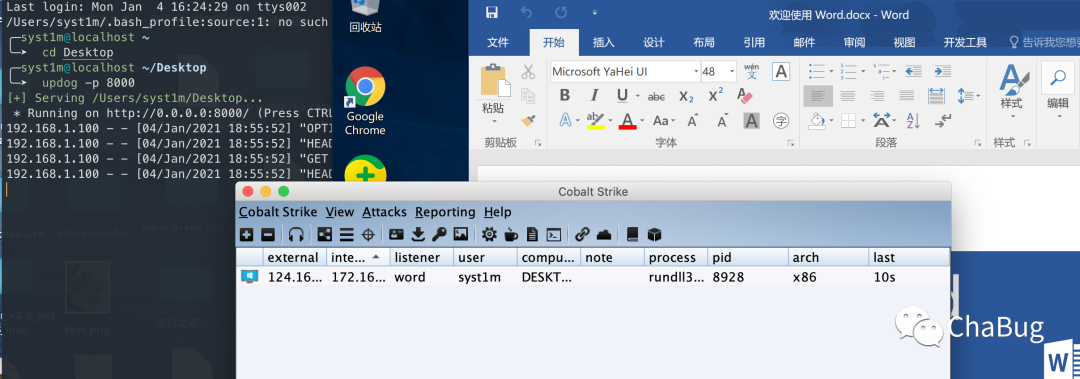Open the Attacks menu in Cobalt Strike

pos(384,212)
